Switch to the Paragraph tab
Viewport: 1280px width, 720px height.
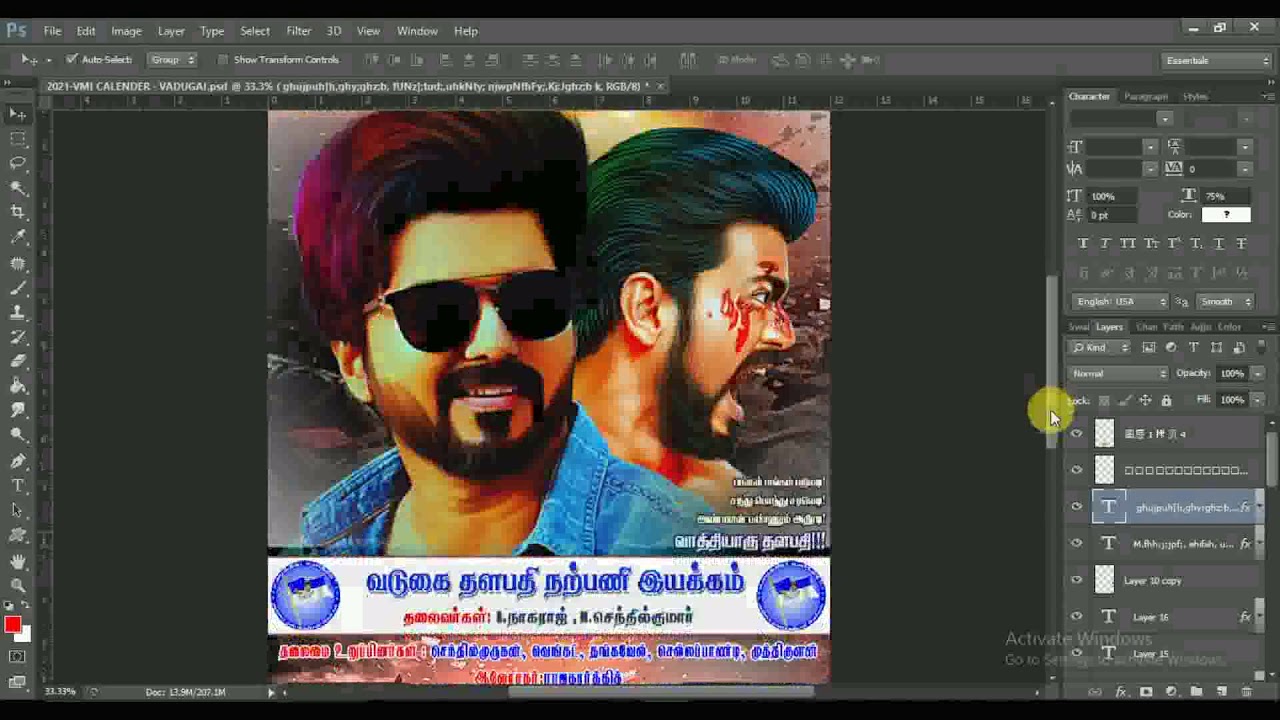tap(1146, 97)
